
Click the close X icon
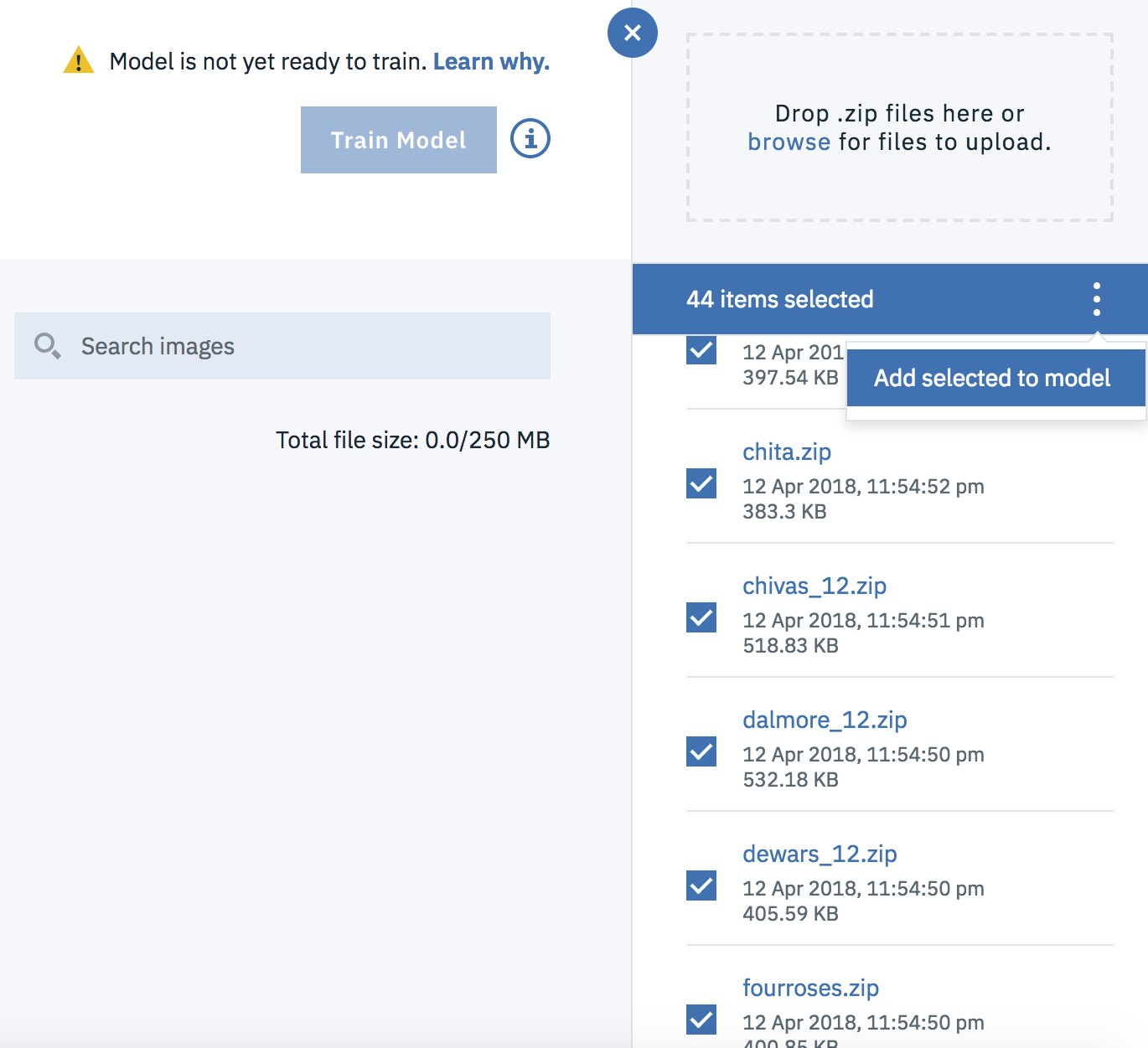[633, 34]
